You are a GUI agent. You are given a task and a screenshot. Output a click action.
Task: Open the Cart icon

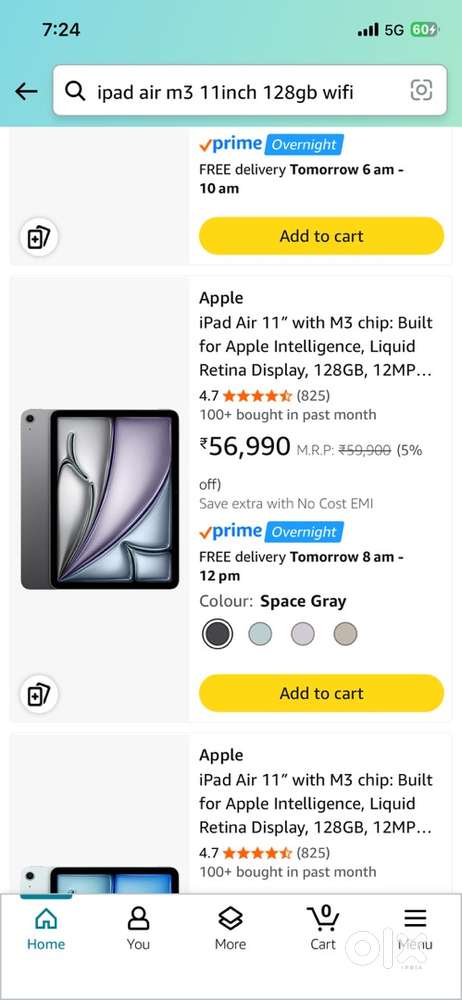(323, 928)
